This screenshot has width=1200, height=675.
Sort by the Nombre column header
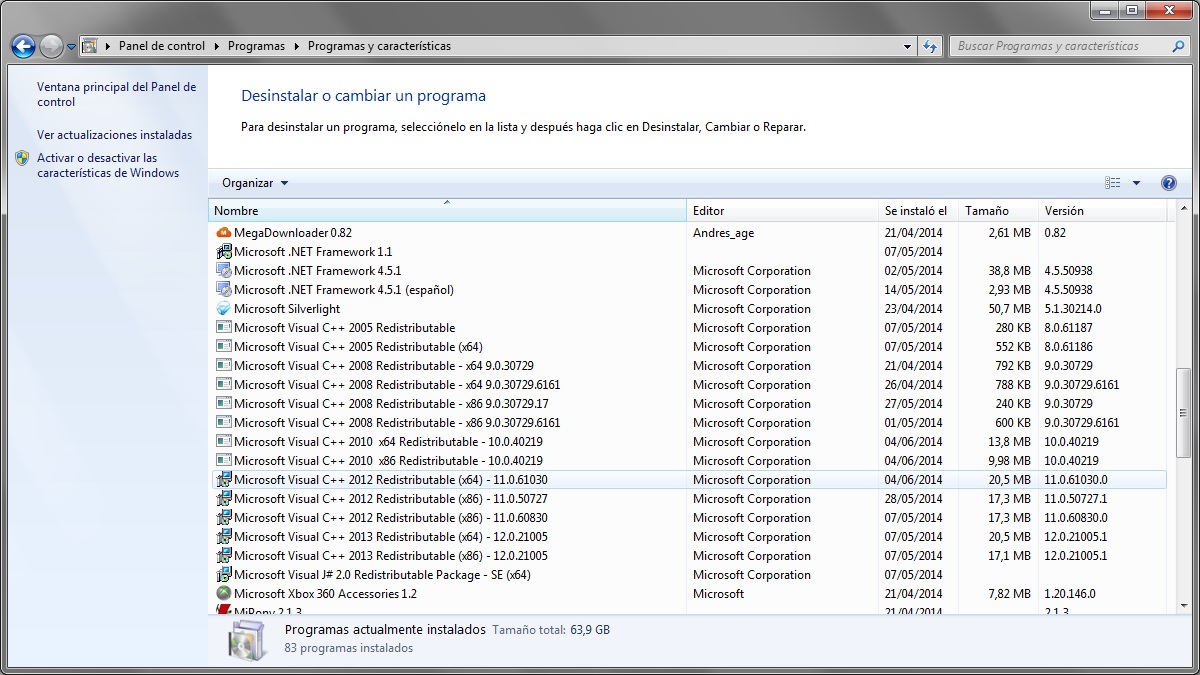[x=447, y=211]
